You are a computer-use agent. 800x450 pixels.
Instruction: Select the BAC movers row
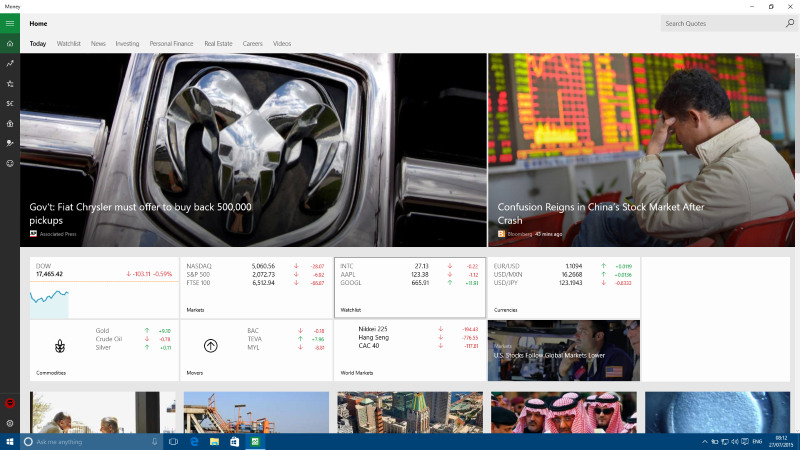tap(286, 331)
